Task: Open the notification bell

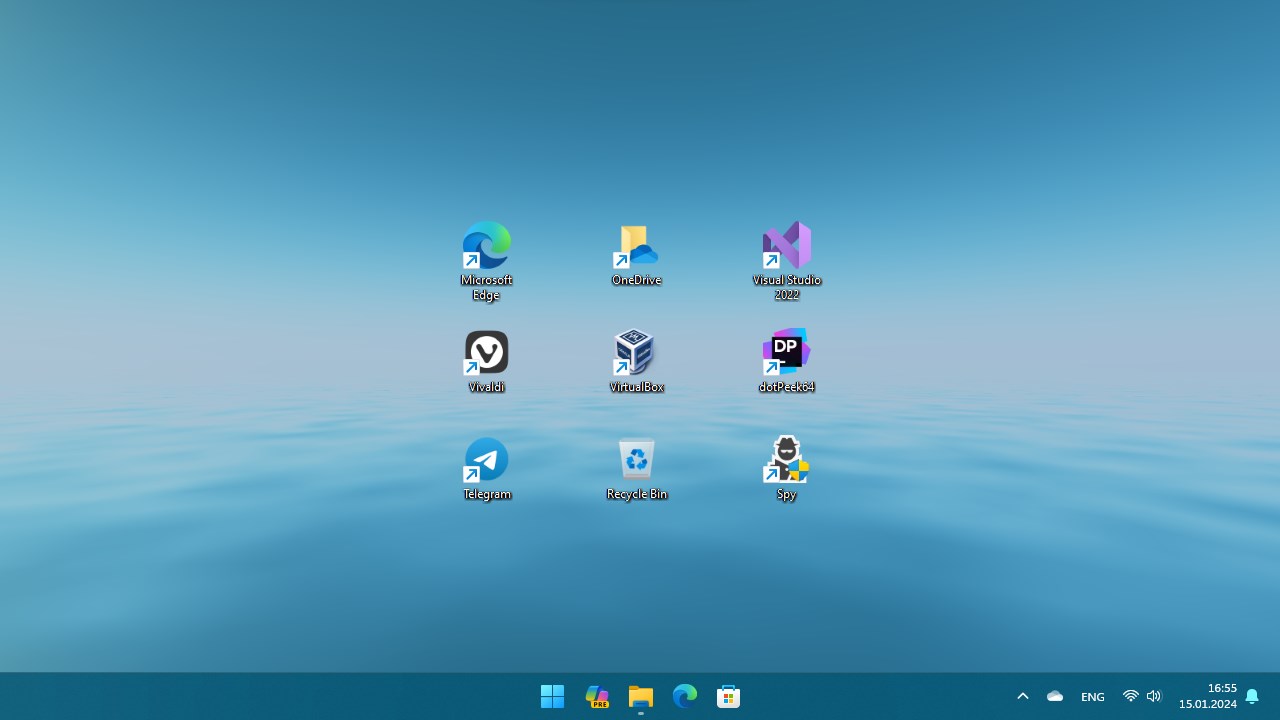Action: 1252,696
